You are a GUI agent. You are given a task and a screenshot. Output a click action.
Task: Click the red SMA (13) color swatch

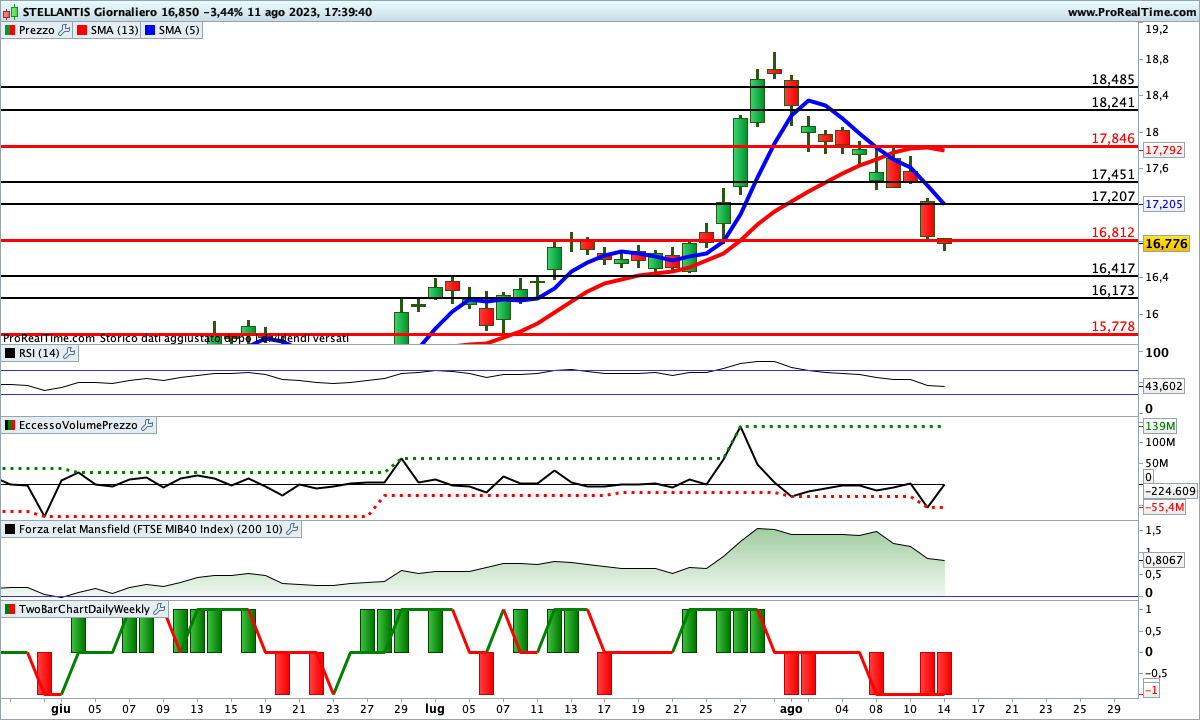(82, 30)
